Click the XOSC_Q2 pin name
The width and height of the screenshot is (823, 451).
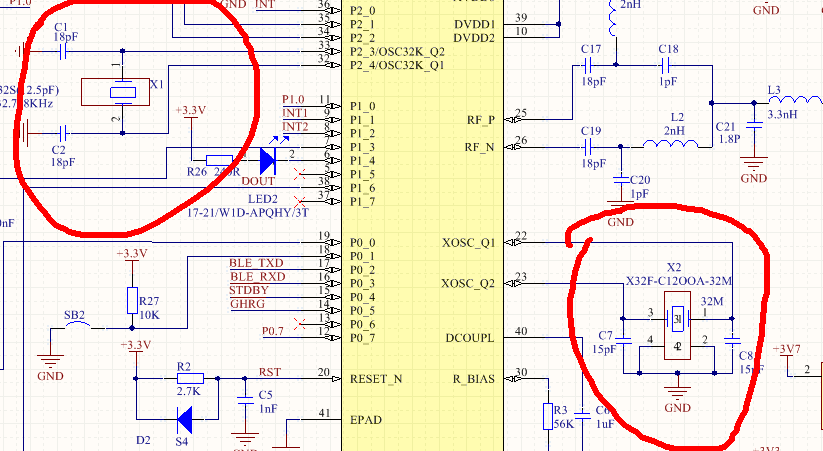(x=468, y=284)
